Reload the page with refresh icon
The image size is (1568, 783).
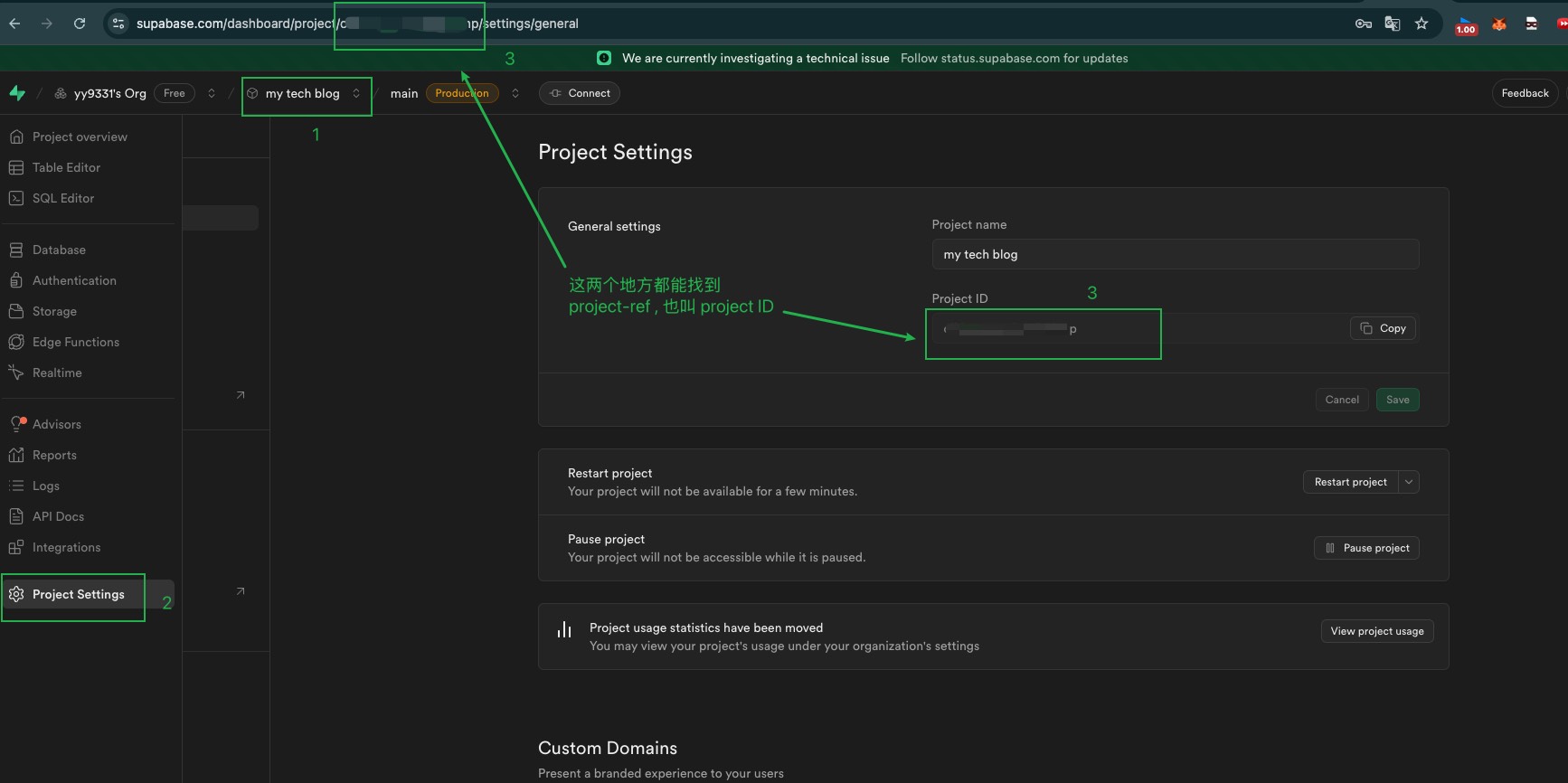[80, 24]
